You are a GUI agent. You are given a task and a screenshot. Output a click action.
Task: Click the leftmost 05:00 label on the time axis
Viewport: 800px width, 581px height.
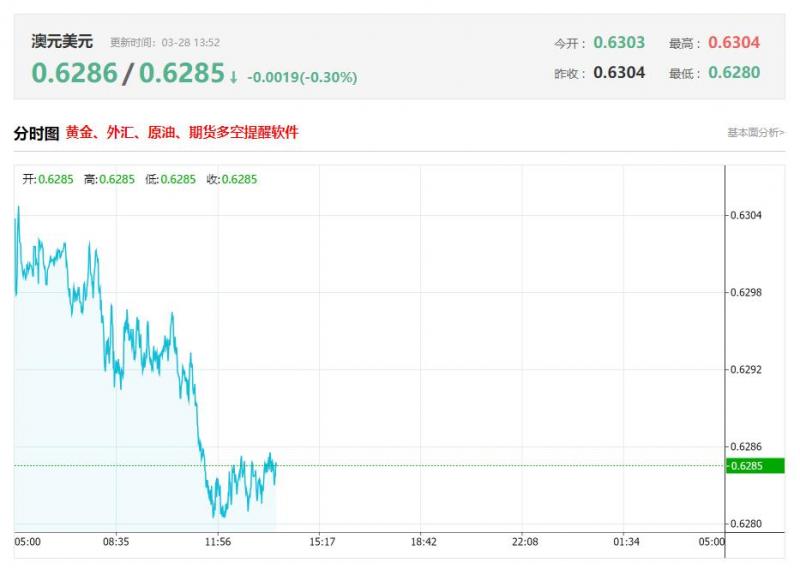(28, 542)
